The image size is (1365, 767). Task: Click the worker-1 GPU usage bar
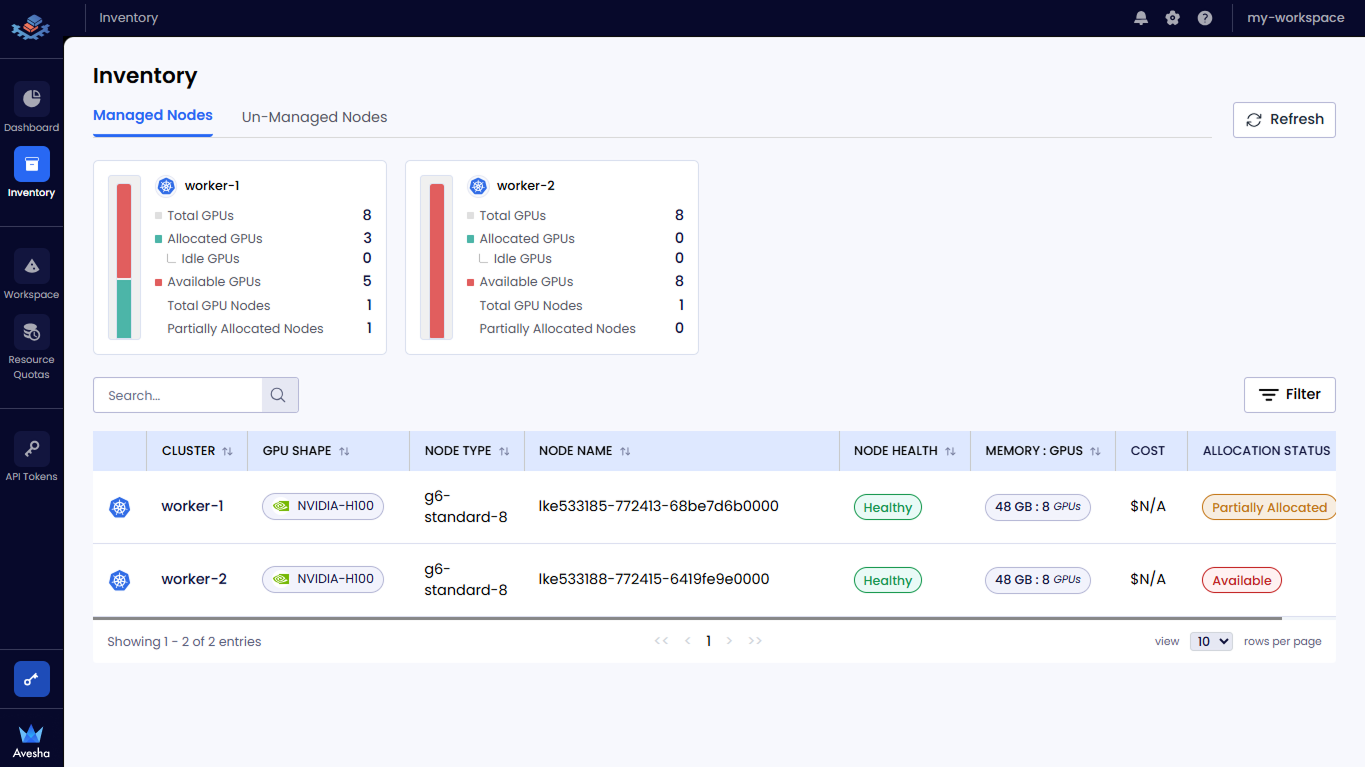(124, 260)
